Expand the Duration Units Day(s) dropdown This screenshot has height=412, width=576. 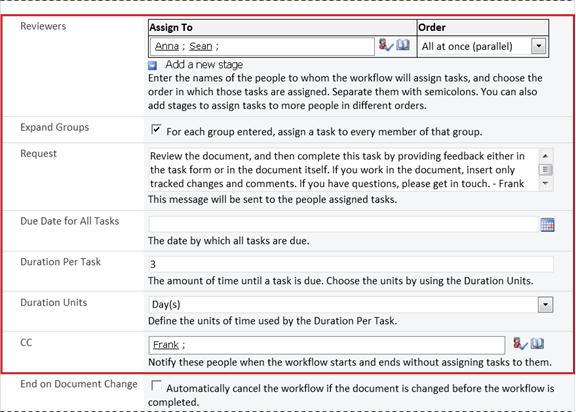point(546,305)
